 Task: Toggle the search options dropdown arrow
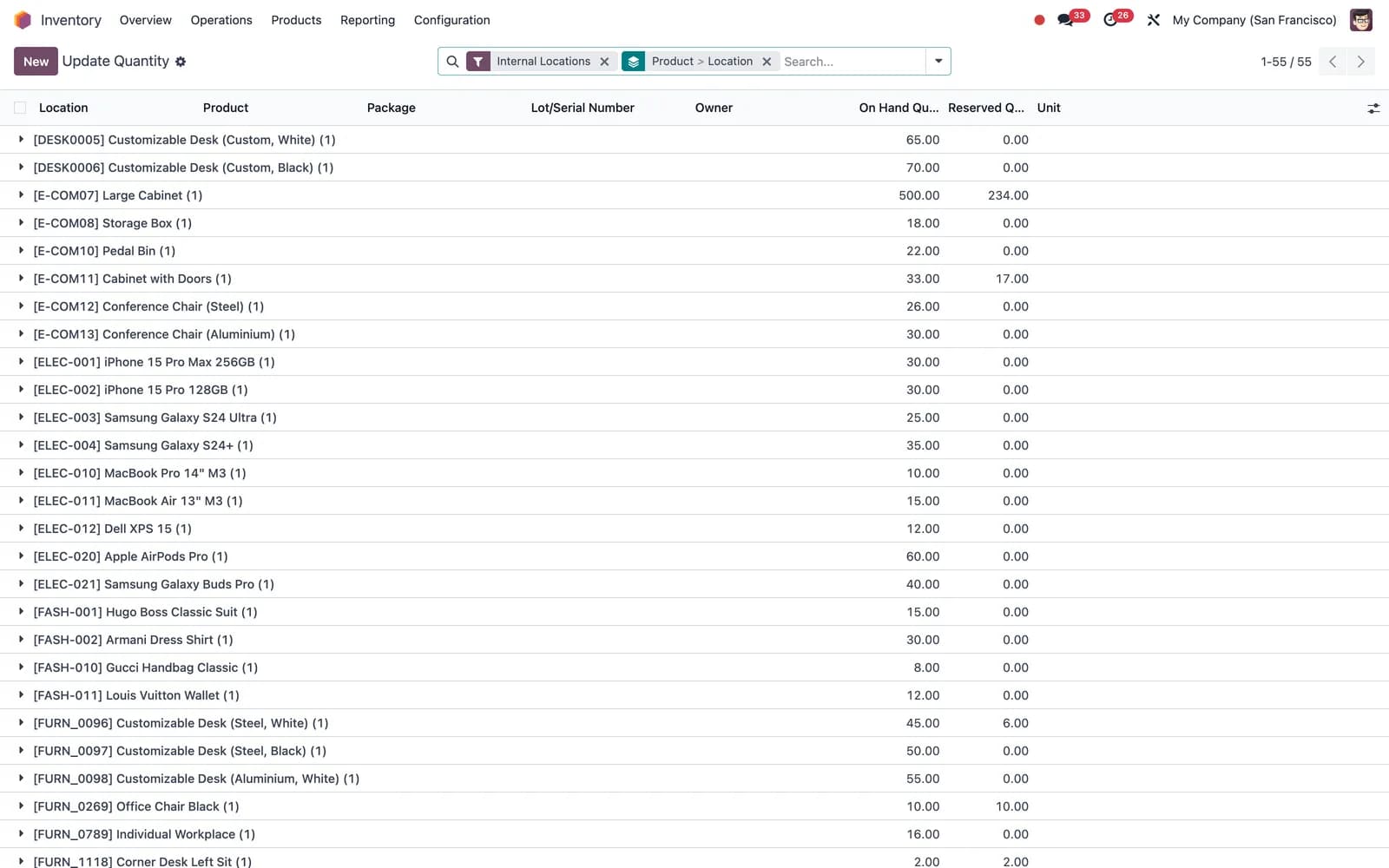(x=938, y=62)
